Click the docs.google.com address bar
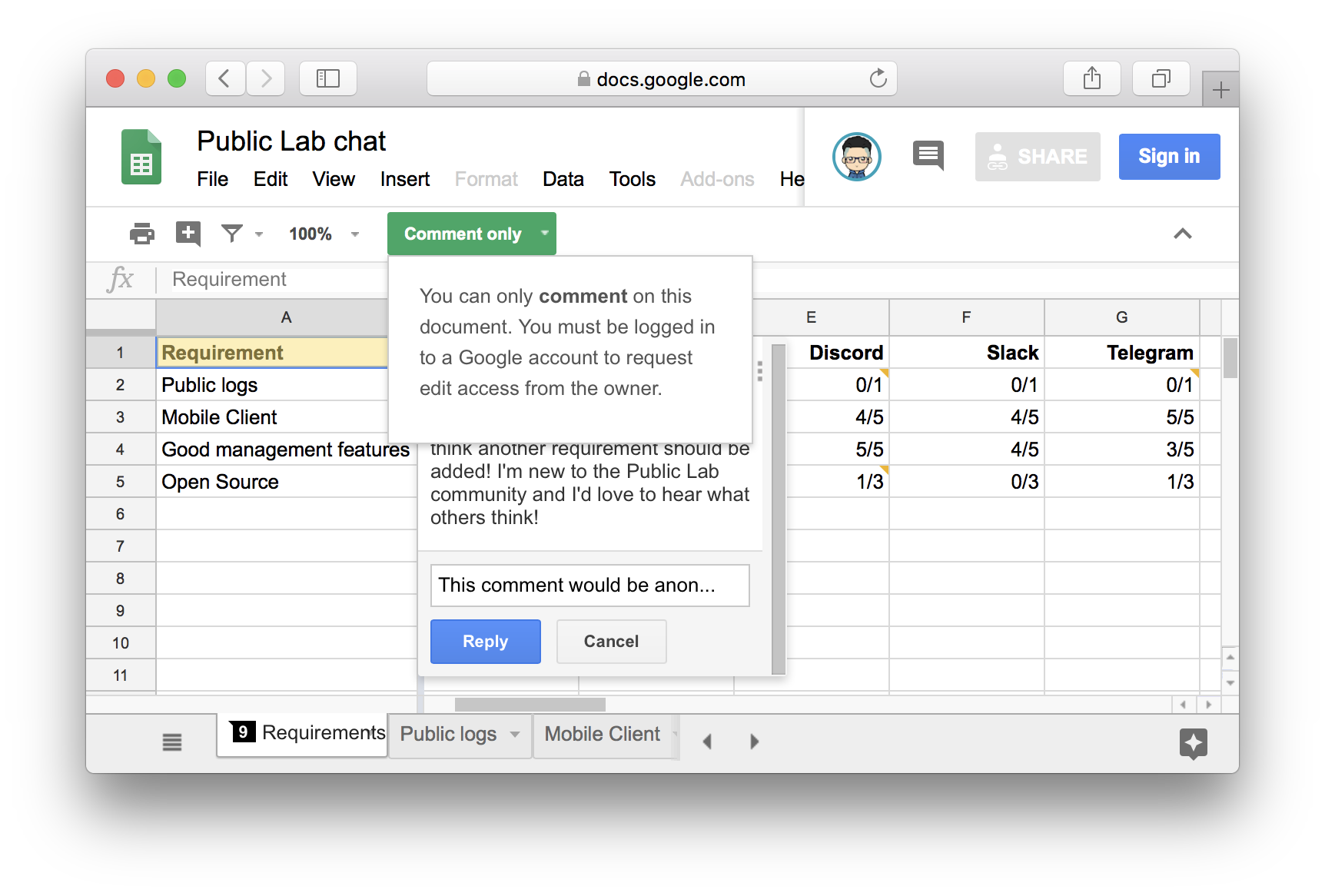Image resolution: width=1325 pixels, height=896 pixels. tap(662, 78)
